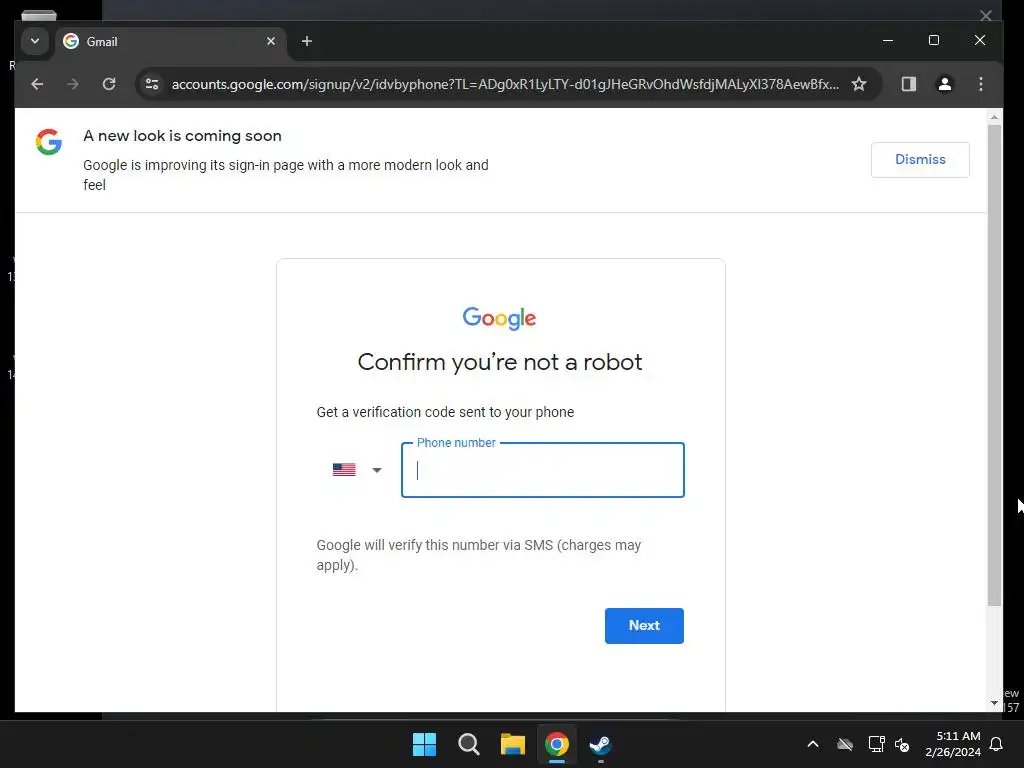Click scrollbar up arrow
Image resolution: width=1024 pixels, height=768 pixels.
994,118
